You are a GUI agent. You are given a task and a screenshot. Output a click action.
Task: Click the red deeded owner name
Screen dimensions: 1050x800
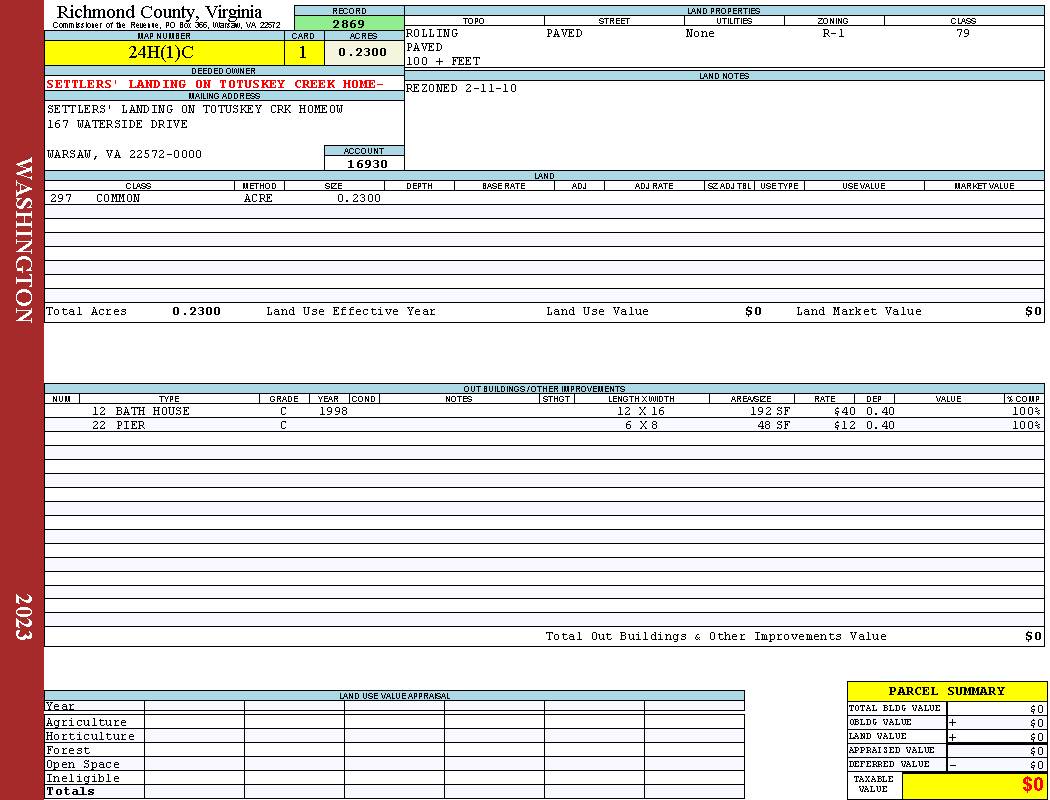pos(214,84)
